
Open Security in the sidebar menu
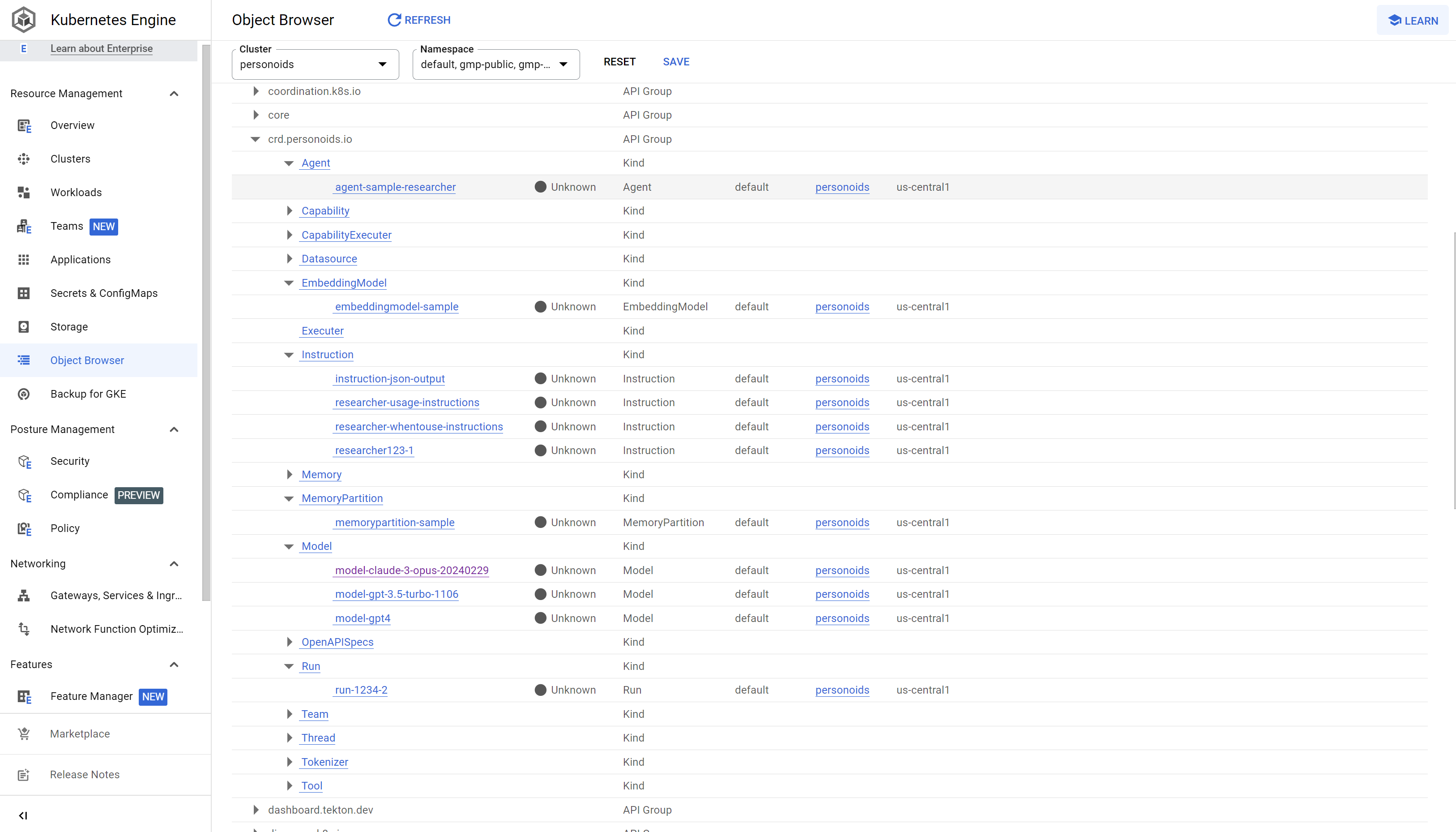tap(70, 461)
